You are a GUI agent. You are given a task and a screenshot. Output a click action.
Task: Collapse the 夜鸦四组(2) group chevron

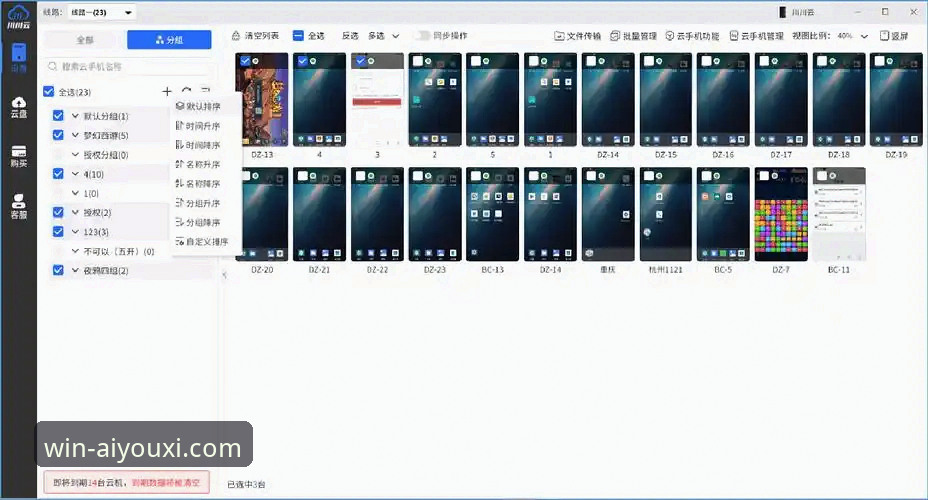click(75, 271)
